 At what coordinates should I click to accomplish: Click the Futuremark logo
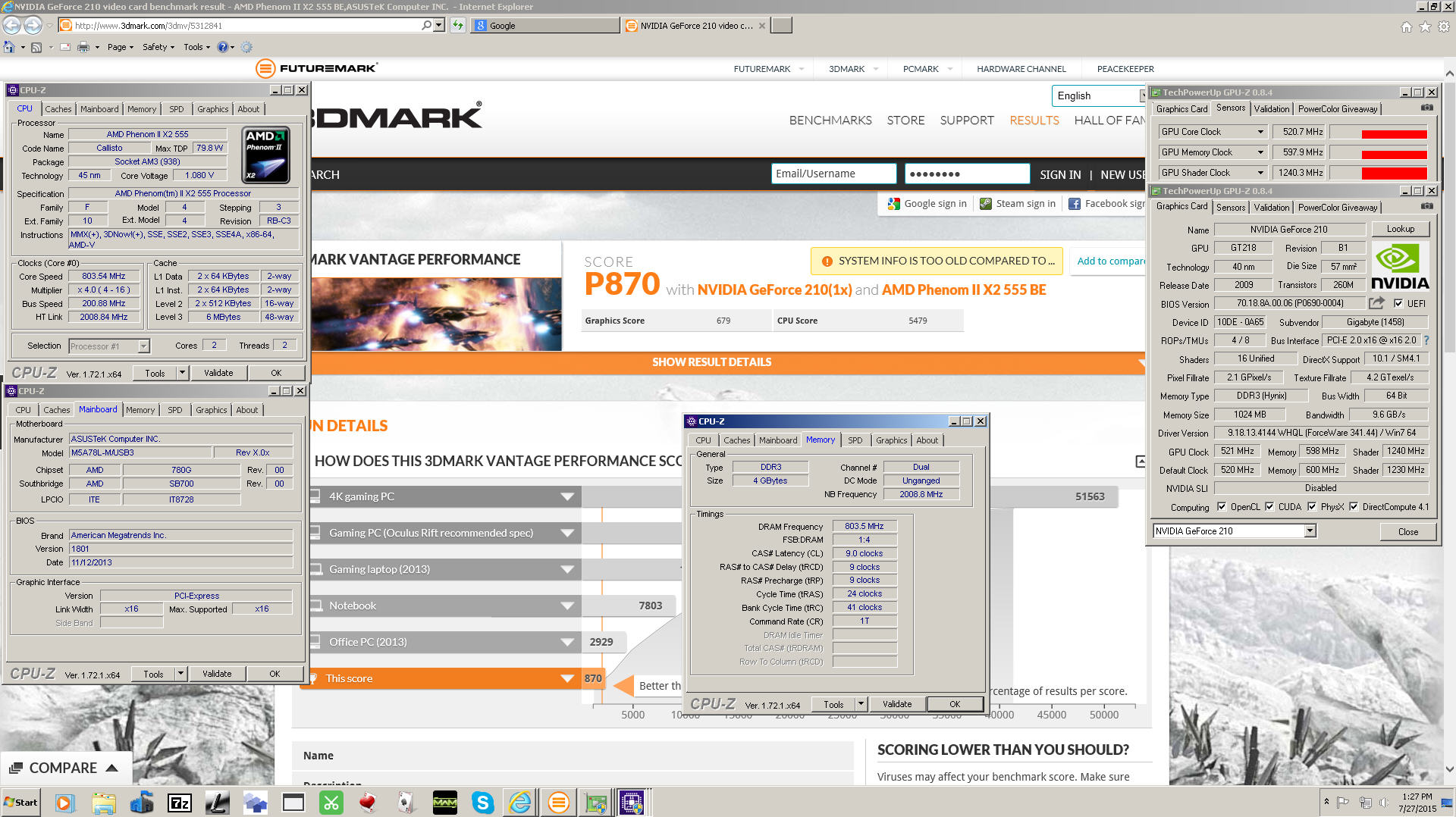(317, 68)
